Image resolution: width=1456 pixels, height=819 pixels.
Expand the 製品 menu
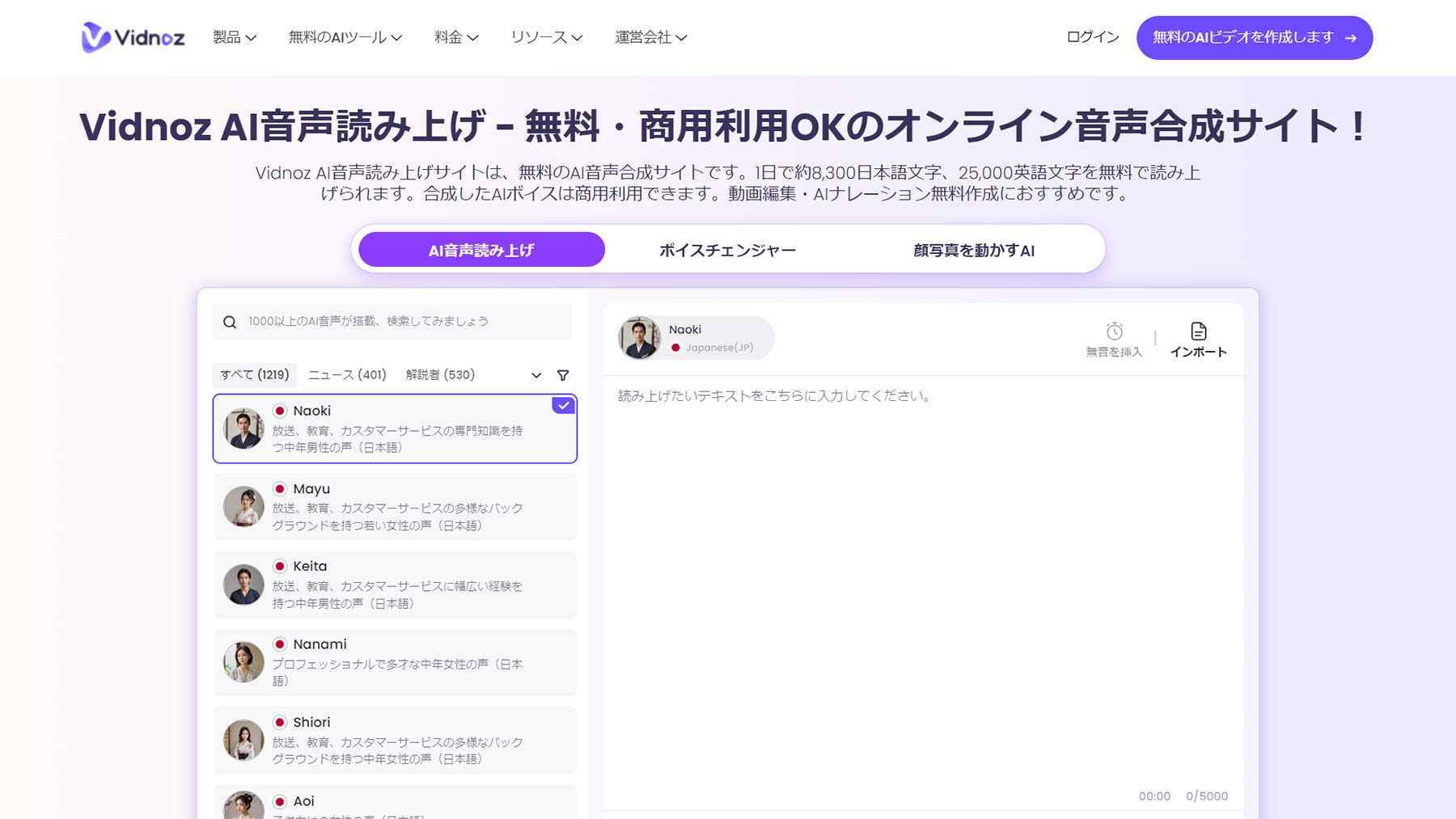235,37
